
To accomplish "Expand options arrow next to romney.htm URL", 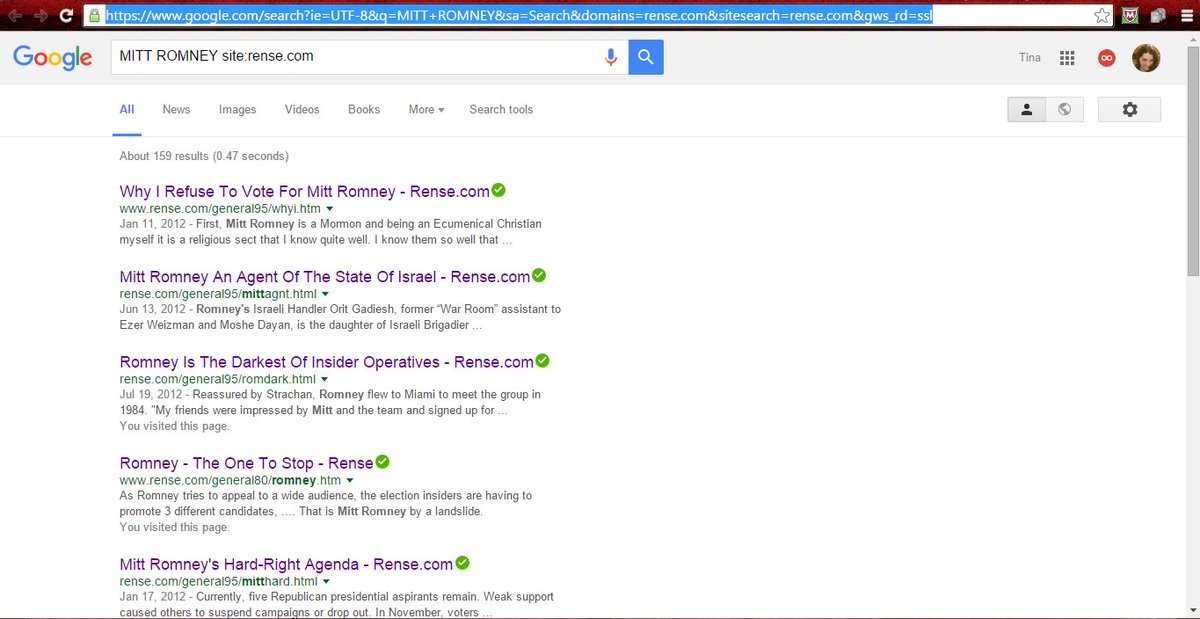I will click(x=350, y=481).
